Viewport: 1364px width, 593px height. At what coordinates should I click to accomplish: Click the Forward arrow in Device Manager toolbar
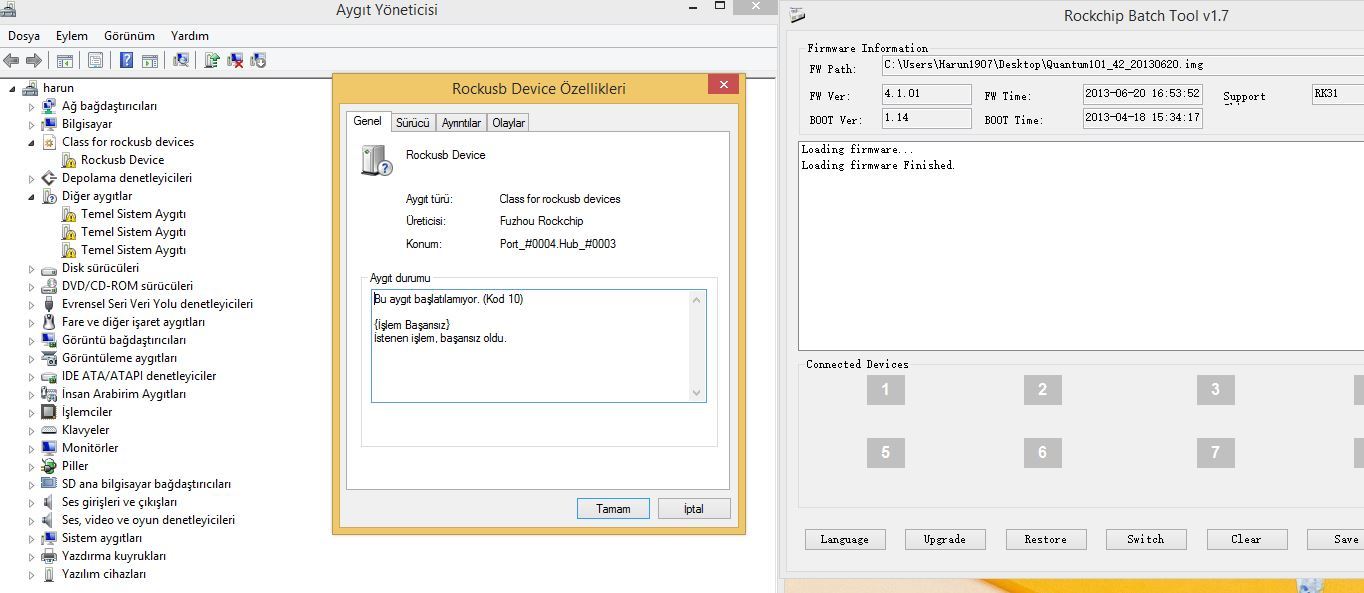(x=34, y=61)
